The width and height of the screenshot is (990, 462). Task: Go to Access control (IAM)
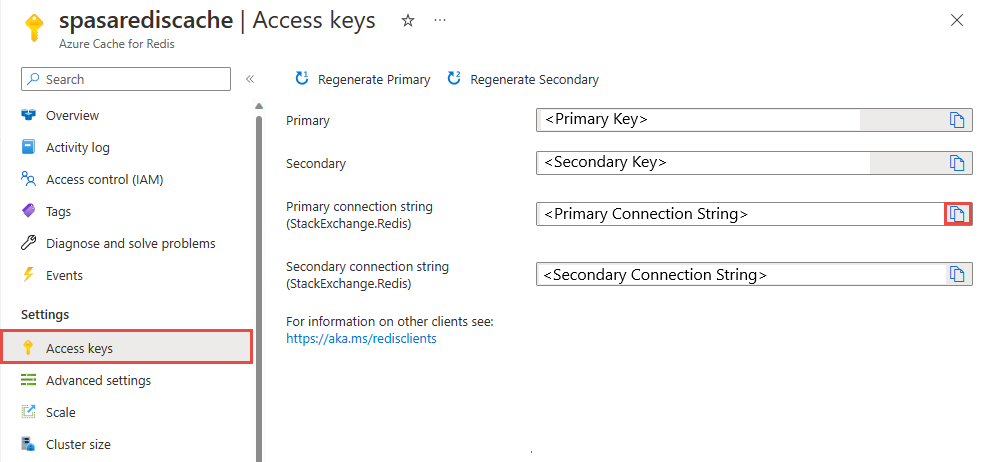[104, 179]
